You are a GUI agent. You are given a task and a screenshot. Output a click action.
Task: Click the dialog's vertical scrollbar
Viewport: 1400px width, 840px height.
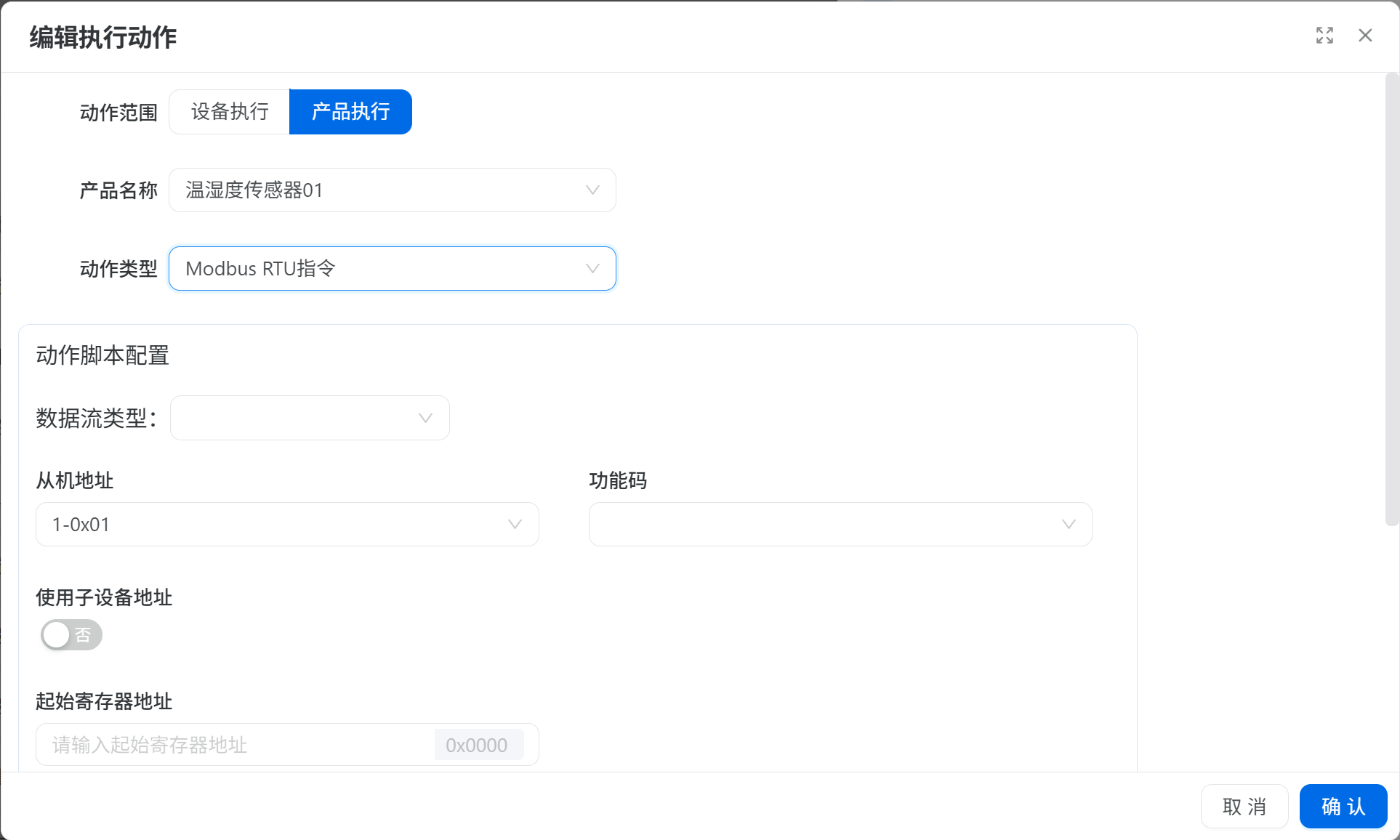[1391, 298]
